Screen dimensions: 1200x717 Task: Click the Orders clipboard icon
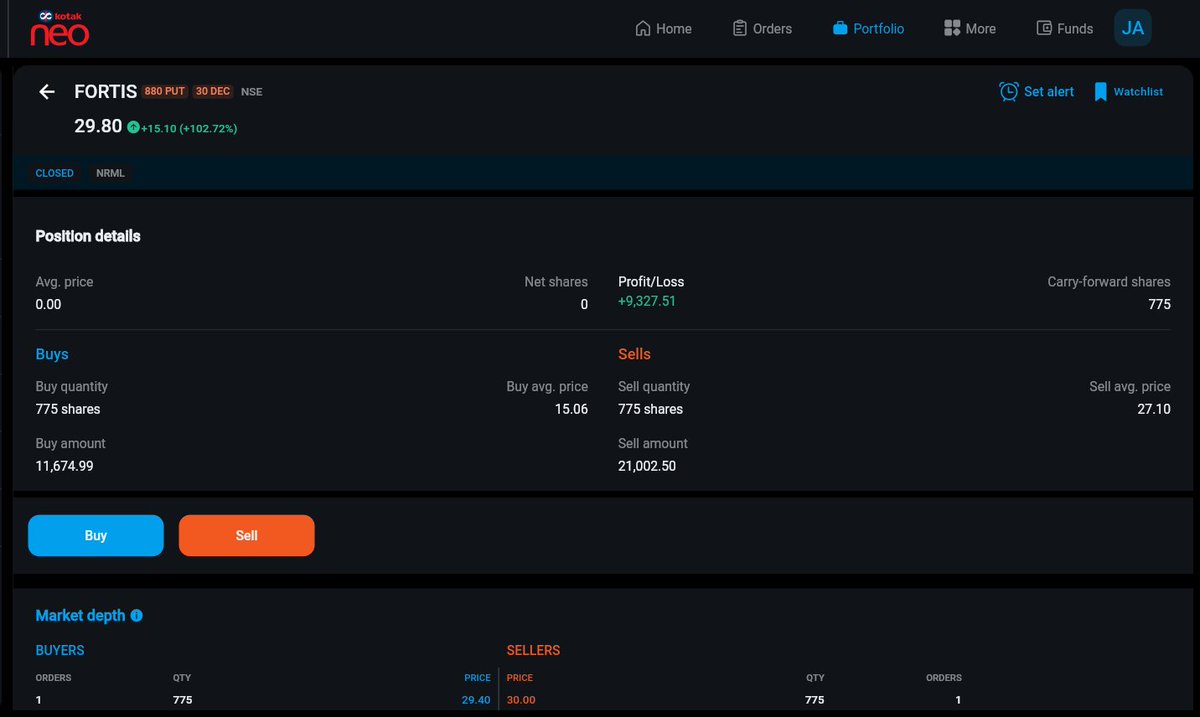click(x=740, y=29)
